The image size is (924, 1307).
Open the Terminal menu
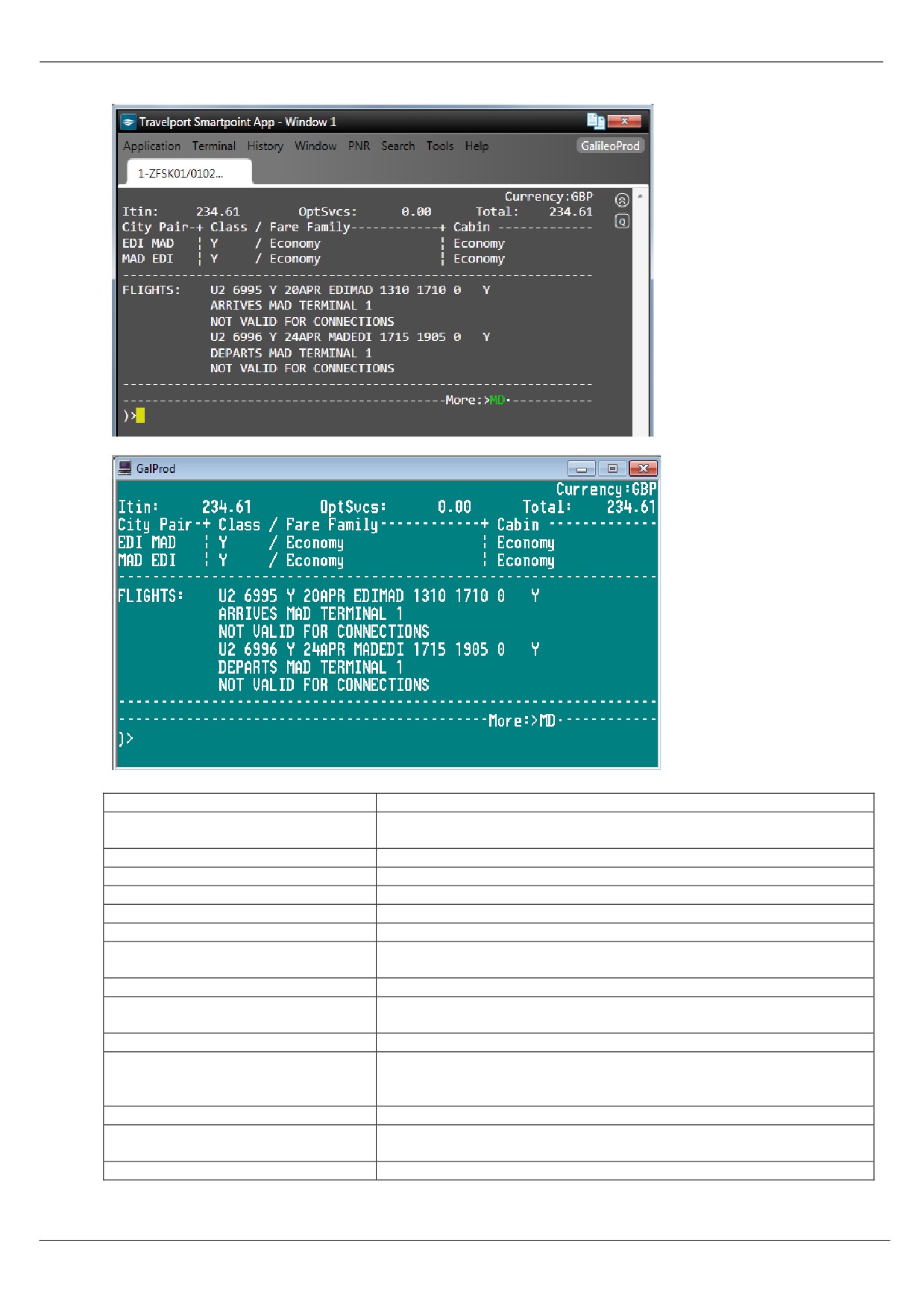point(214,146)
